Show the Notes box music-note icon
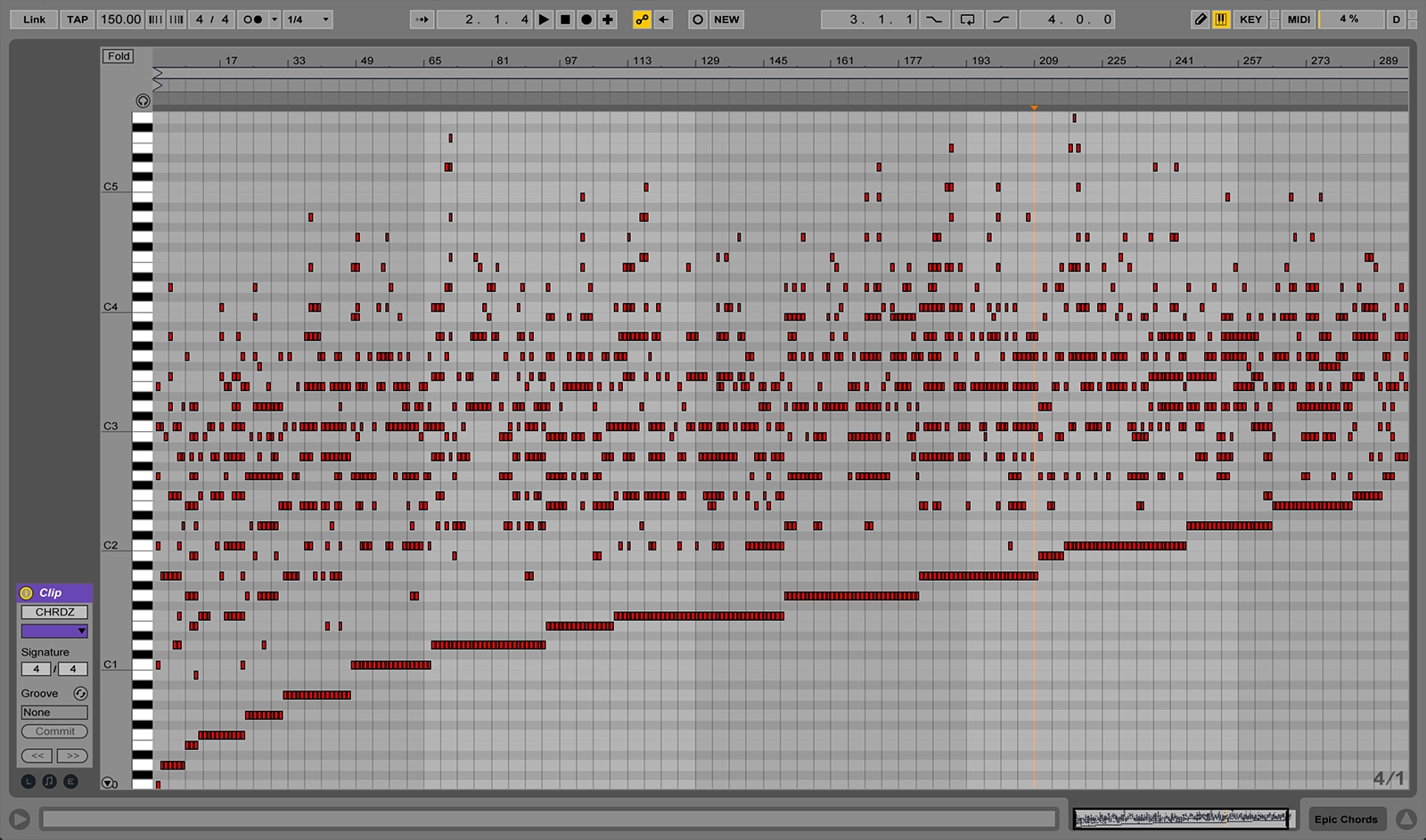The width and height of the screenshot is (1426, 840). click(49, 781)
